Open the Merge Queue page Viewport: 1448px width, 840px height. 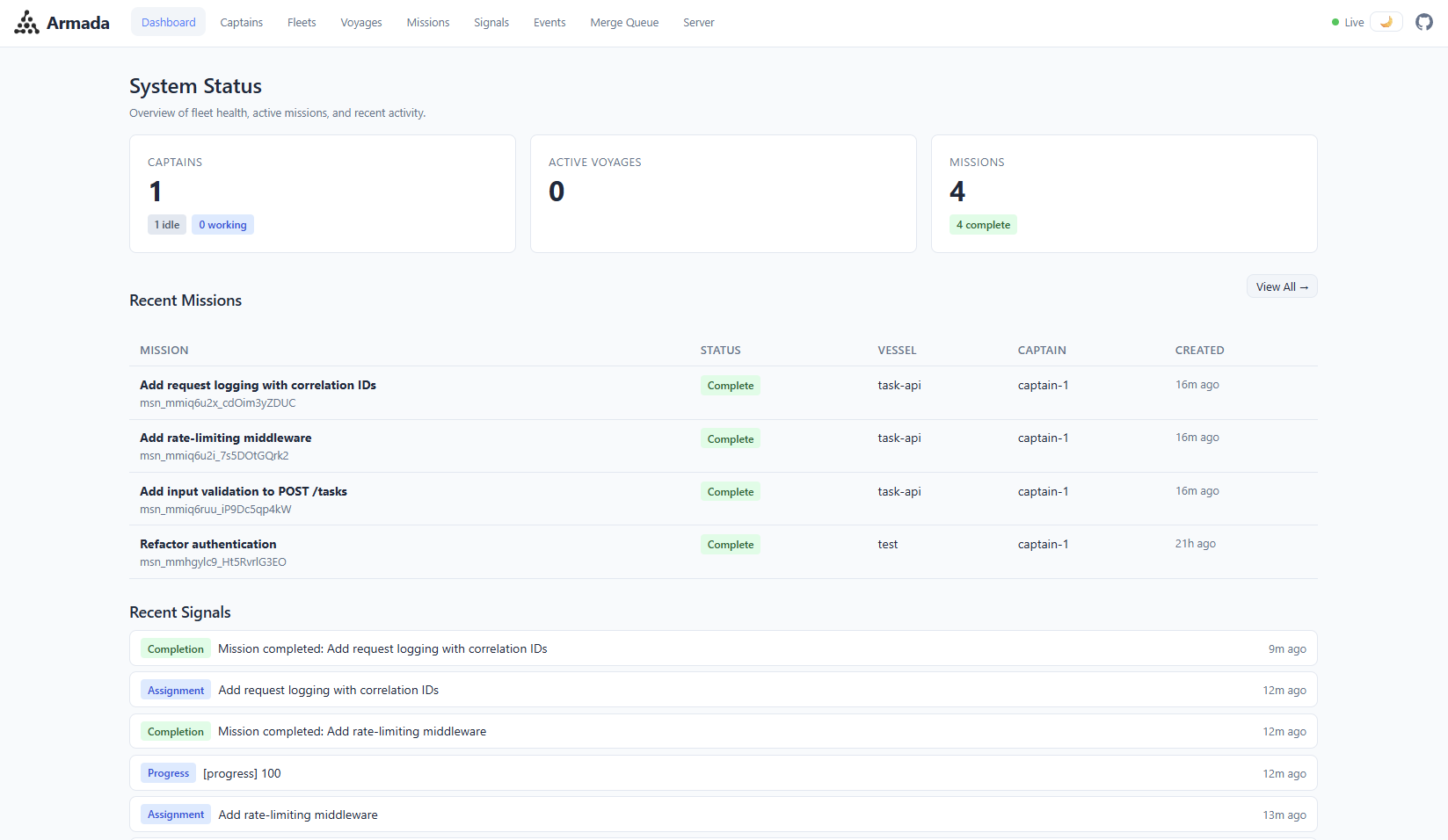[624, 22]
